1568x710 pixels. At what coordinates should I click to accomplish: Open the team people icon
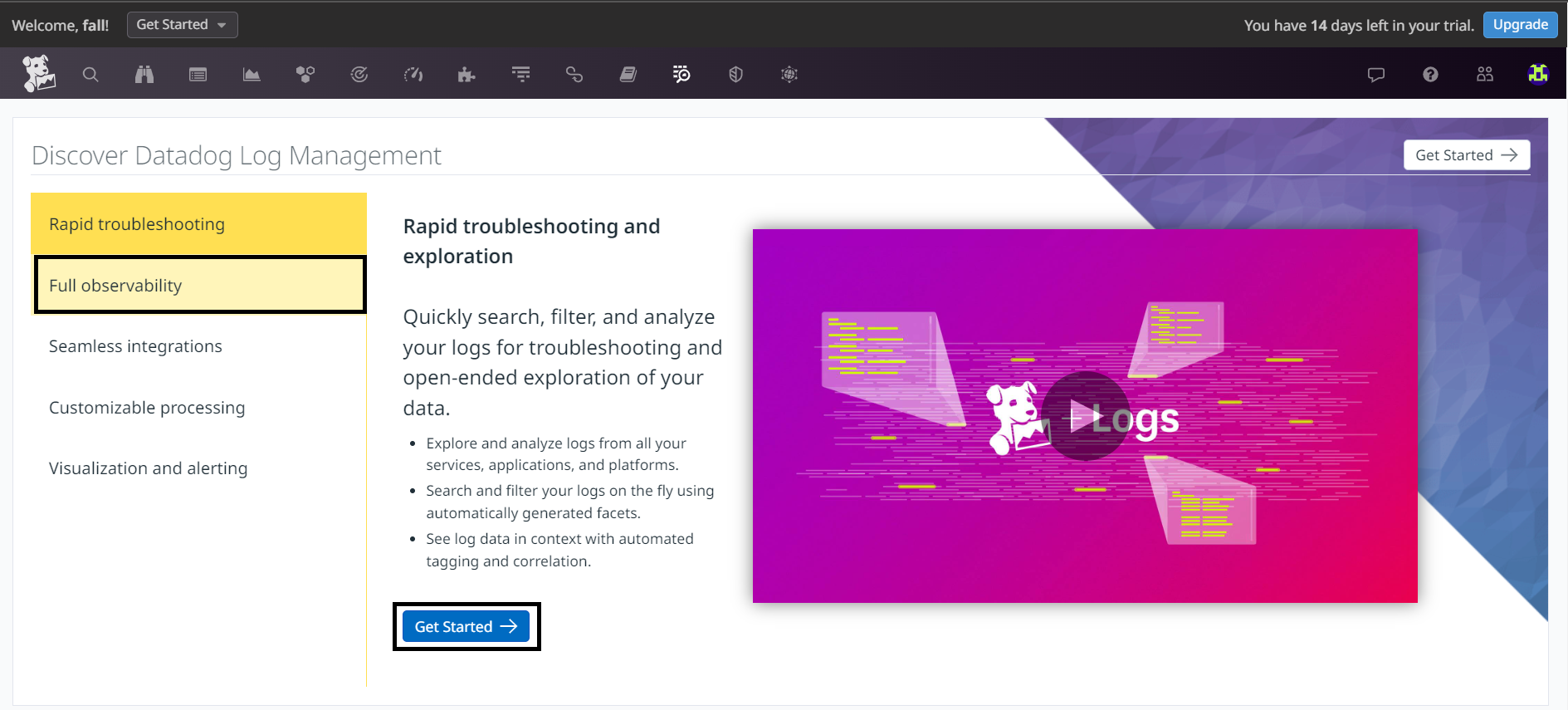click(x=1485, y=75)
